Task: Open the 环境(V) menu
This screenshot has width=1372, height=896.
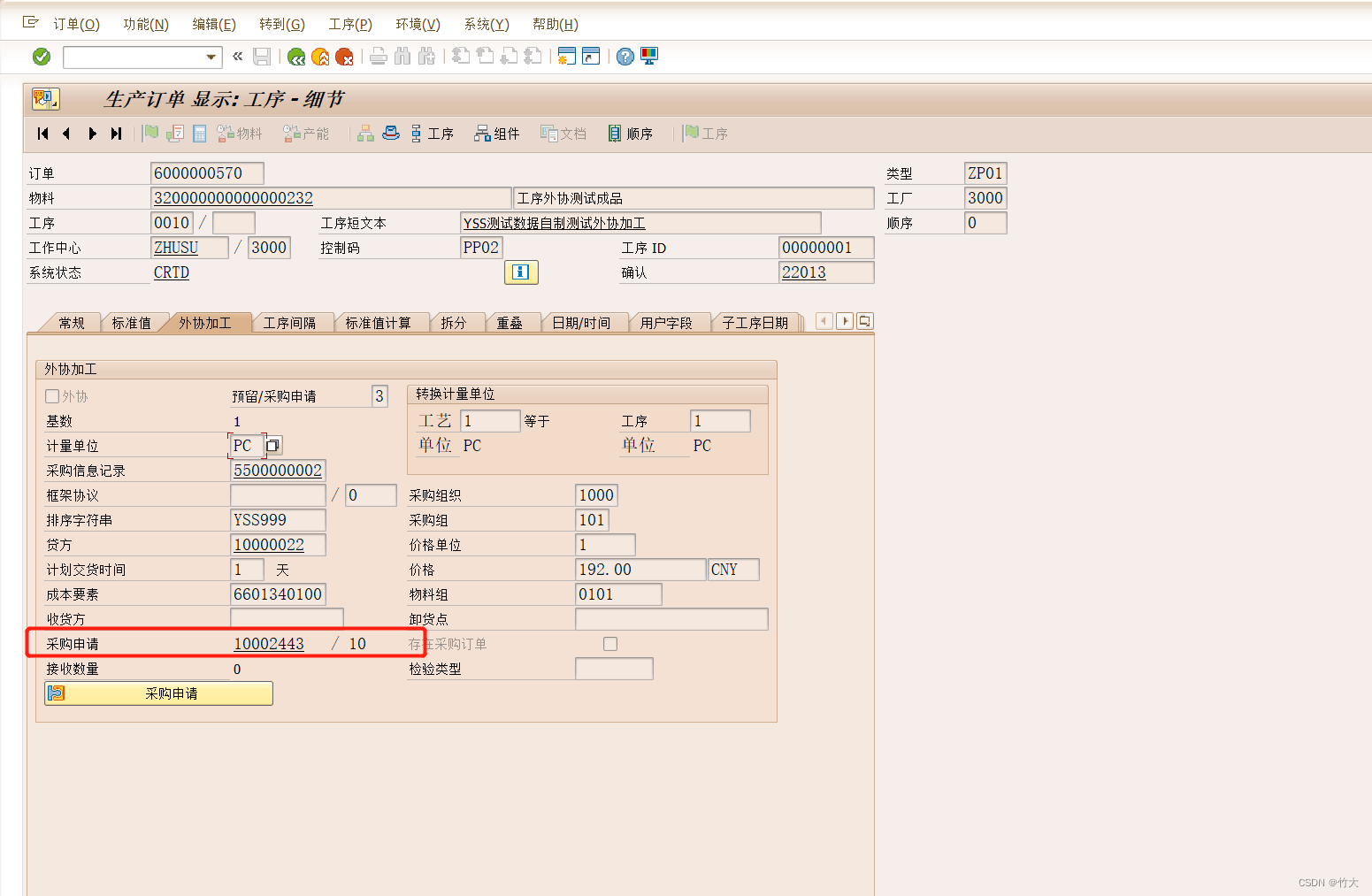Action: [x=418, y=24]
